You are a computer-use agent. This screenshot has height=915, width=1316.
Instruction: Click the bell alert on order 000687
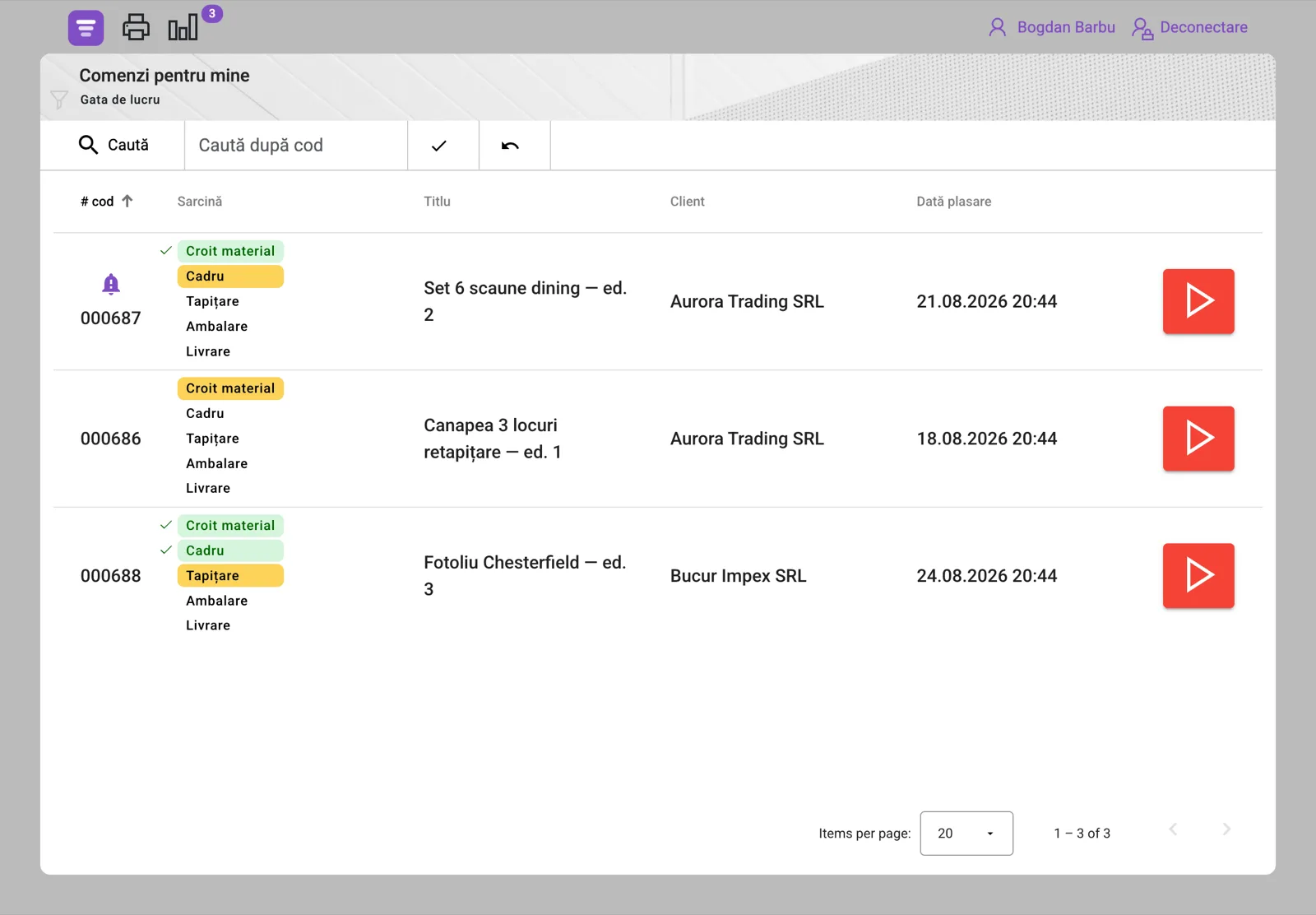coord(111,284)
